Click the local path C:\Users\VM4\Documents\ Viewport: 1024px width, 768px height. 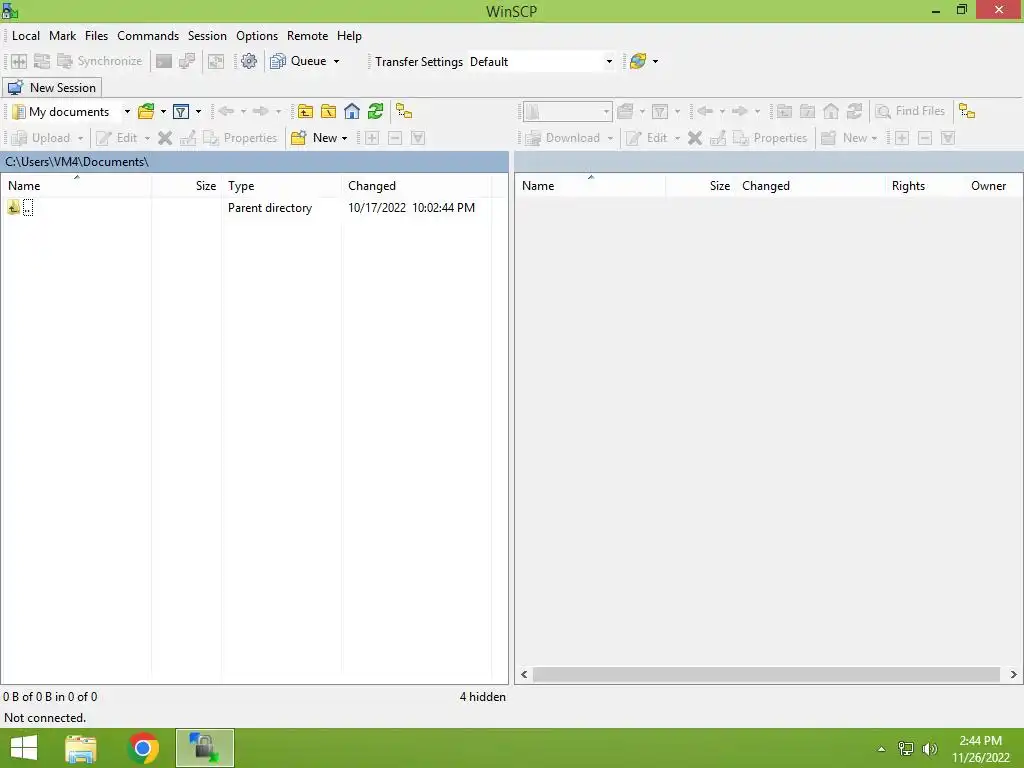click(x=77, y=162)
